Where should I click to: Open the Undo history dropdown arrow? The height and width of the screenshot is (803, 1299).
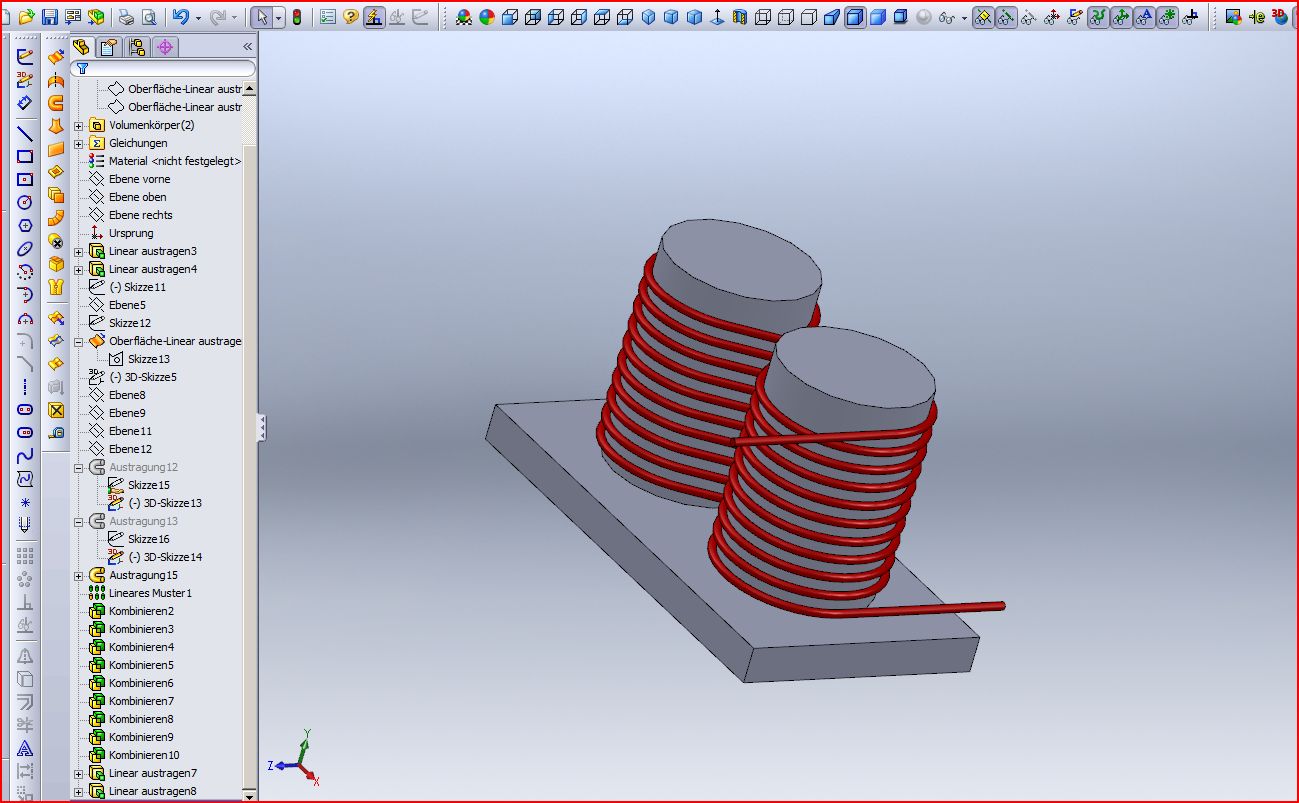[198, 18]
